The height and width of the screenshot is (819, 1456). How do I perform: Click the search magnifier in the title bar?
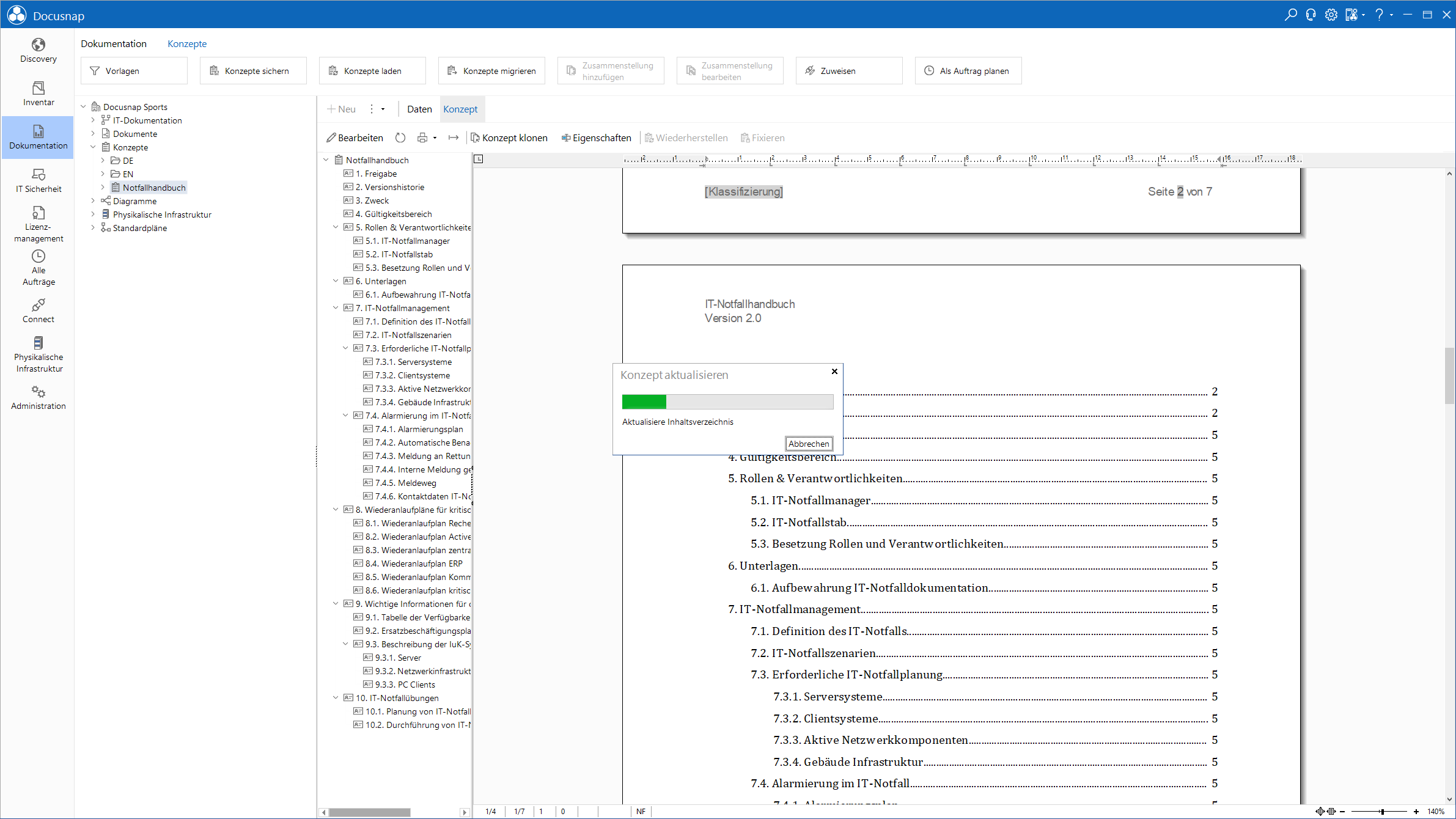tap(1290, 15)
